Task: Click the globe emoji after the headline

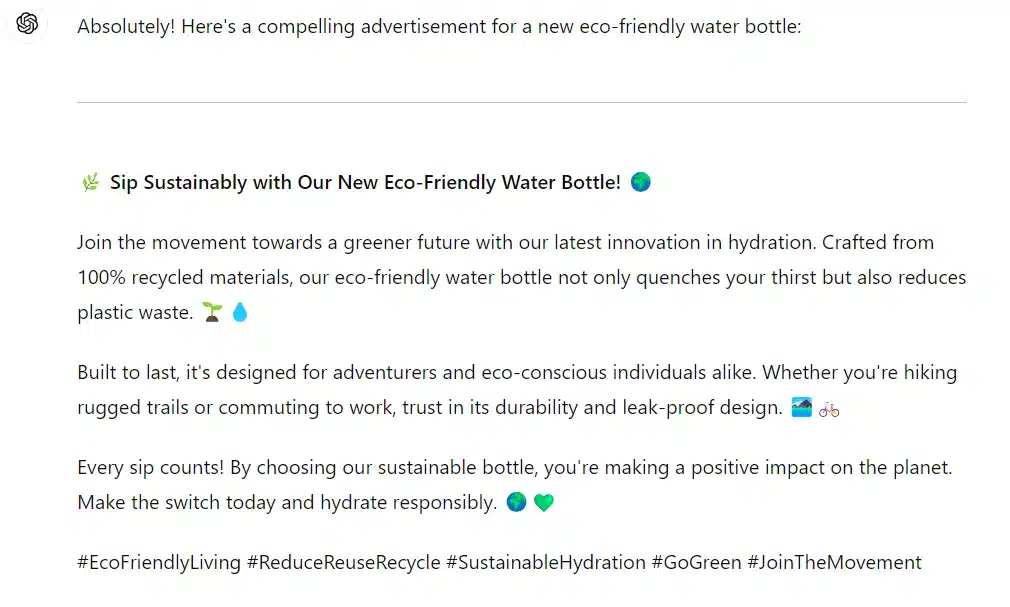Action: tap(641, 182)
